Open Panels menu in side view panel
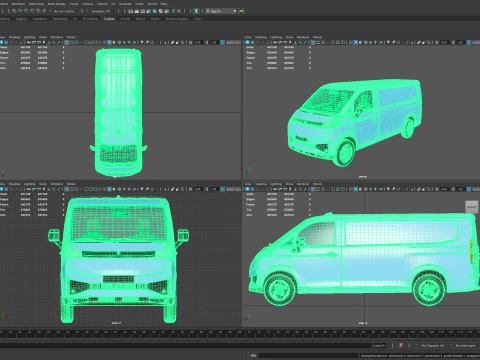The height and width of the screenshot is (360, 480). (x=317, y=184)
